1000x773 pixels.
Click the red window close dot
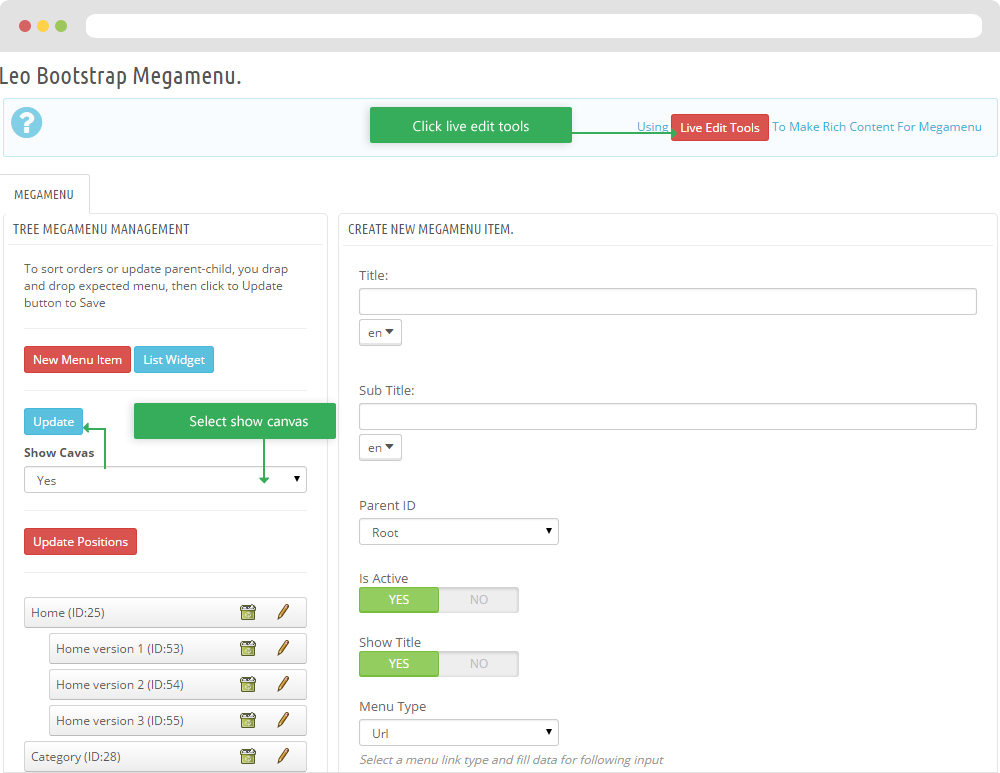[25, 26]
